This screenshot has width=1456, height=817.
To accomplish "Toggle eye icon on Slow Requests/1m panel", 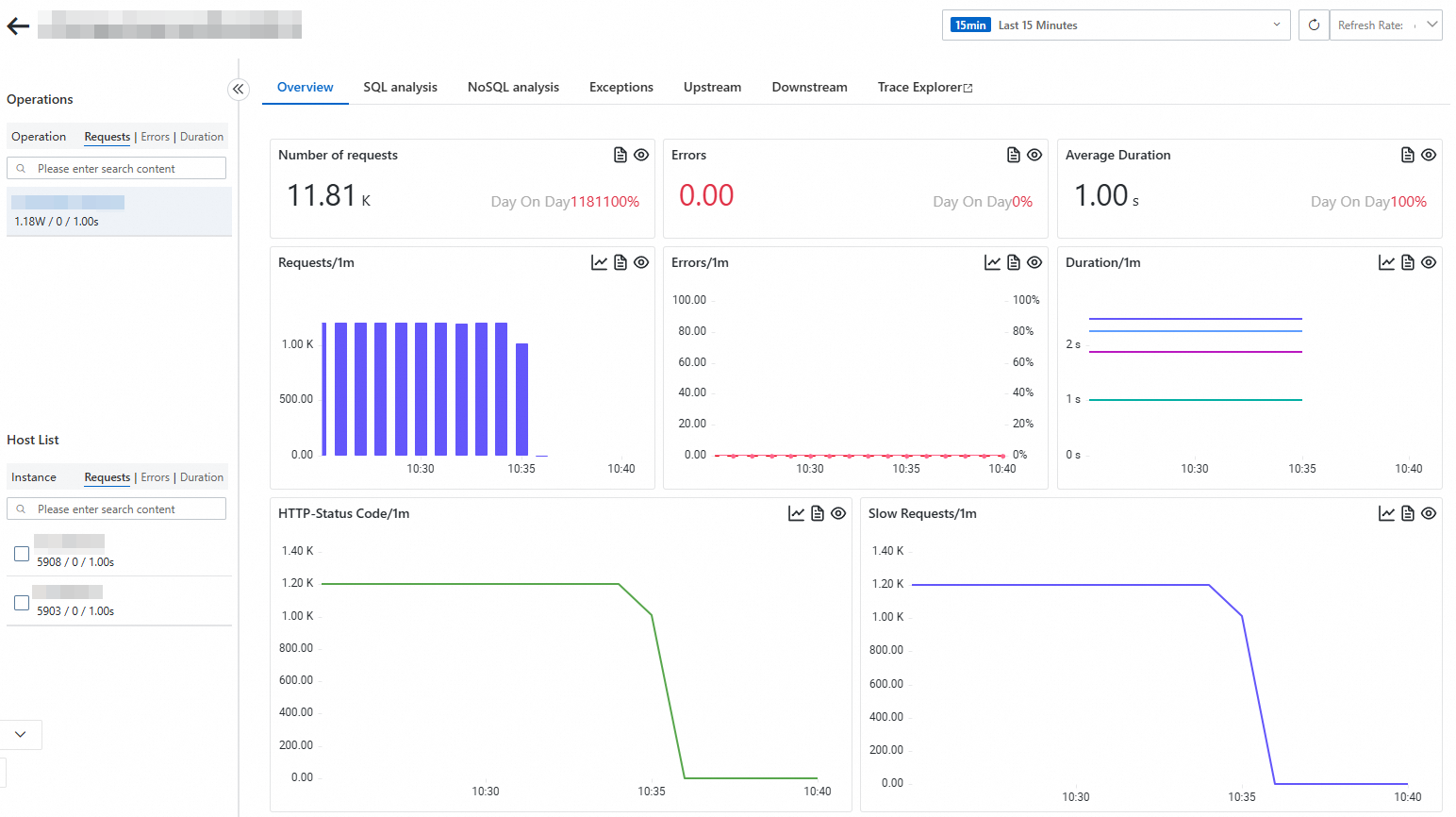I will (1429, 513).
